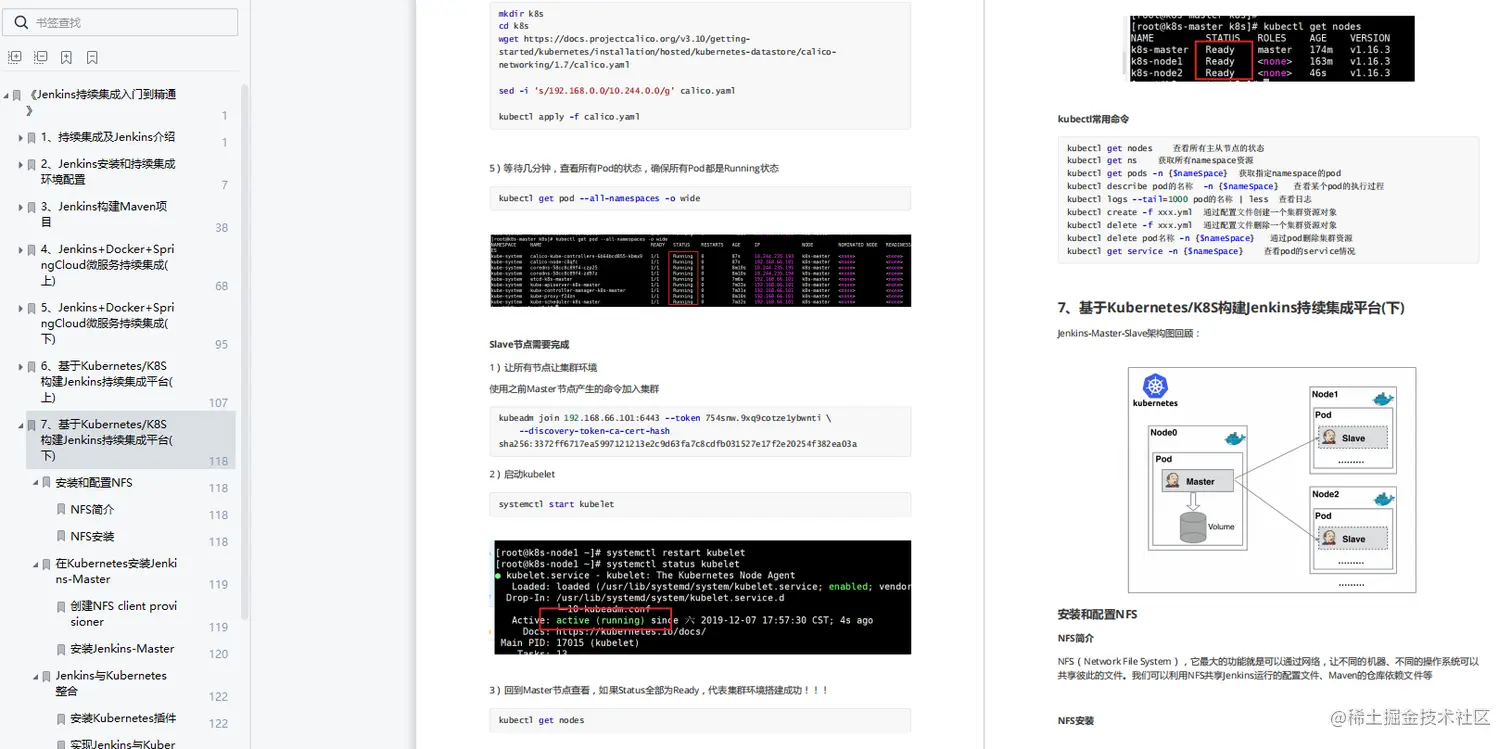
Task: Click the bookmark icon beside 创建NFS client provisioner
Action: (61, 607)
